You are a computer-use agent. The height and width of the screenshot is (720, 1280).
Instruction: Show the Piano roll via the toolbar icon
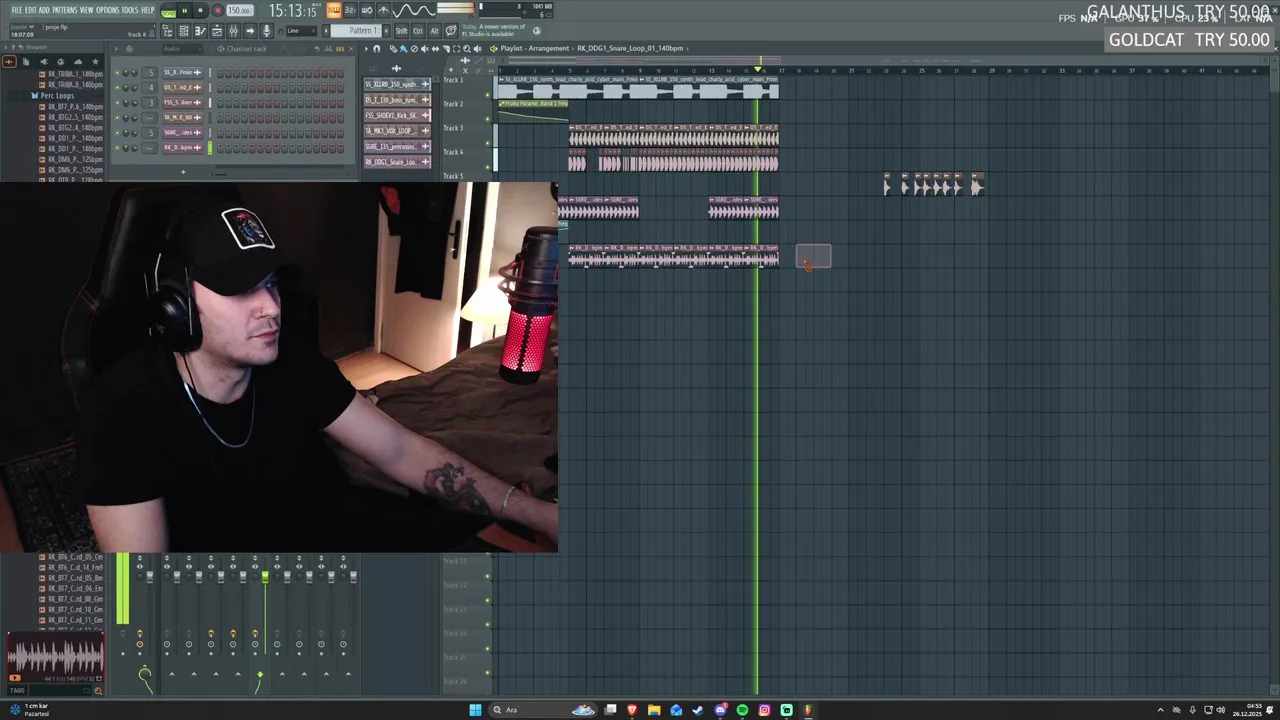200,31
